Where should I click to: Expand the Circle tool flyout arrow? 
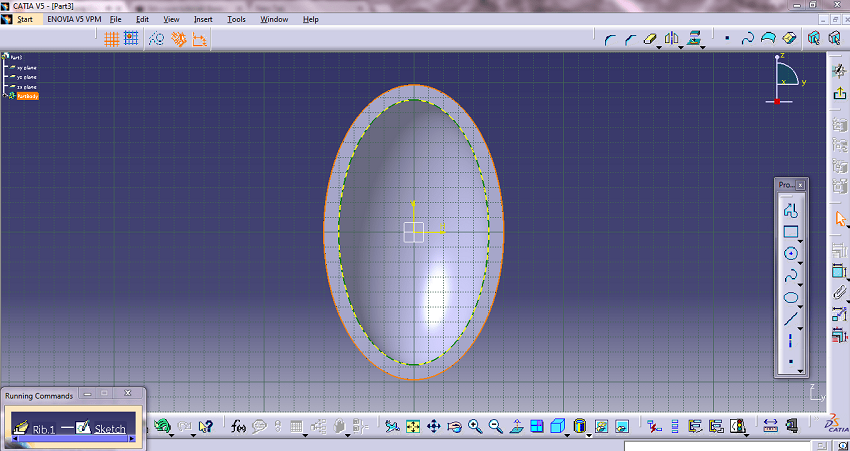[x=801, y=263]
